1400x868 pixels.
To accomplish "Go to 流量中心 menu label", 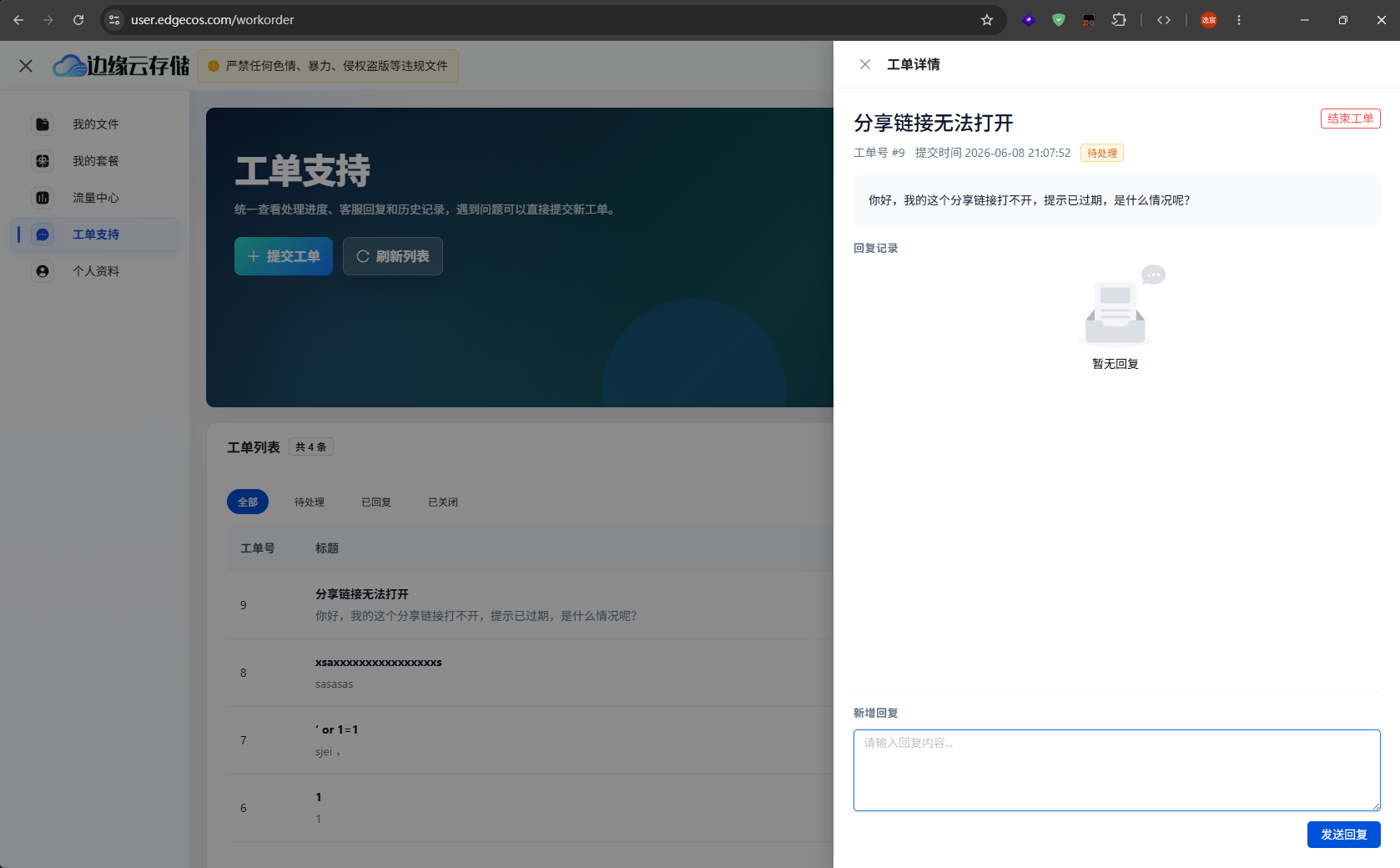I will coord(96,198).
